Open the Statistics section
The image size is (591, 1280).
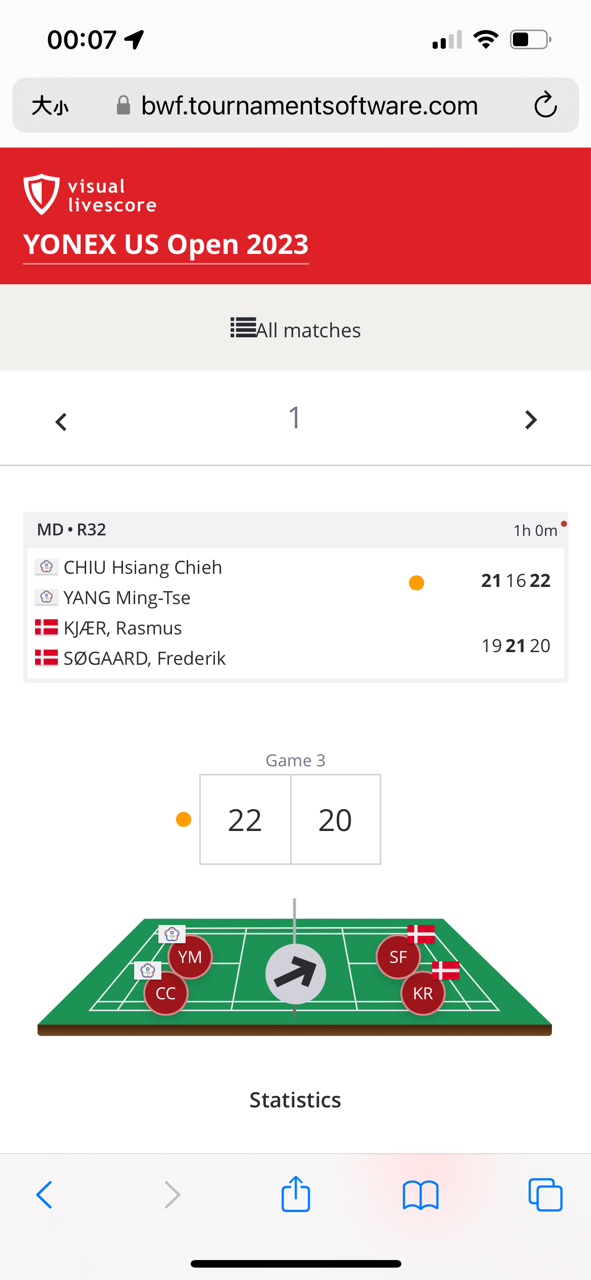click(295, 1100)
